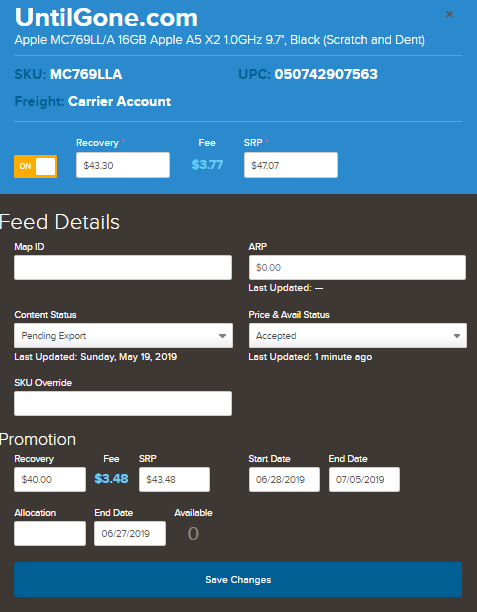Click the 'Last Updated: Sunday, May 19, 2019' text

coord(96,357)
